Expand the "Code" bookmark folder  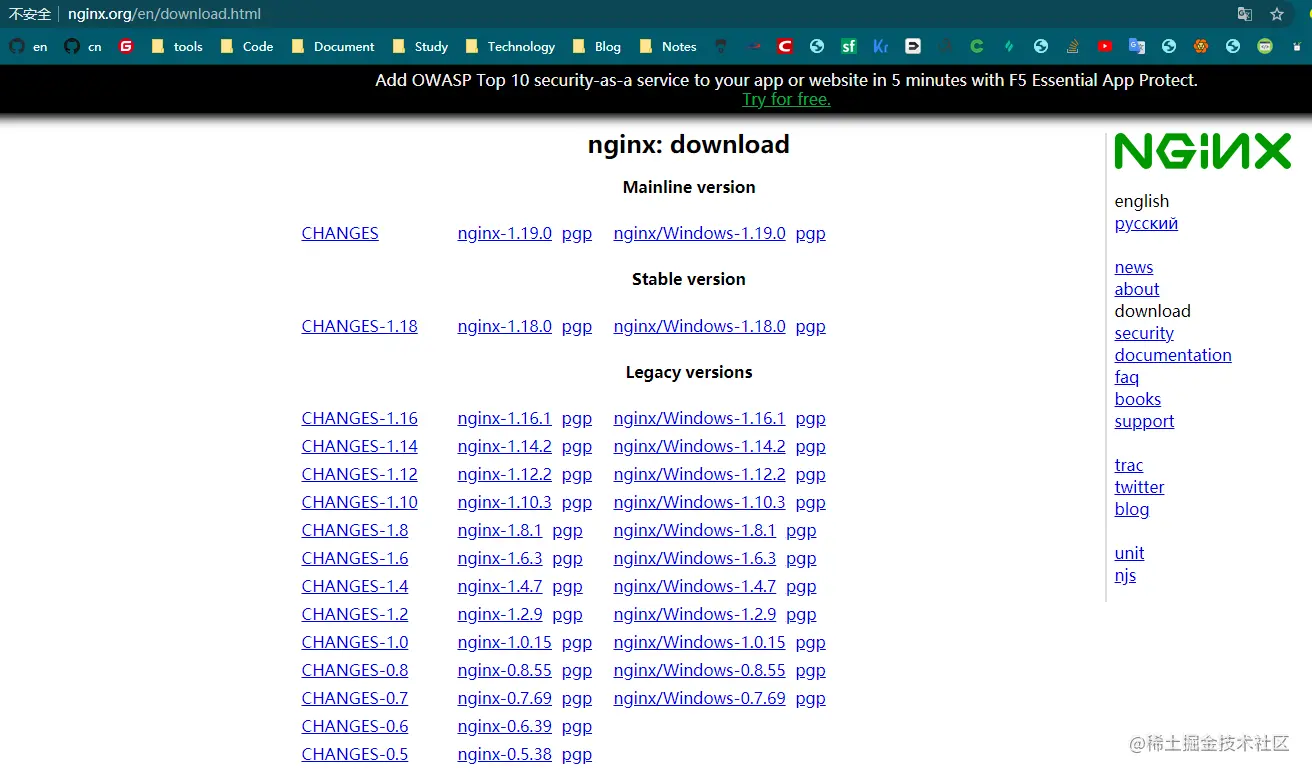coord(247,46)
